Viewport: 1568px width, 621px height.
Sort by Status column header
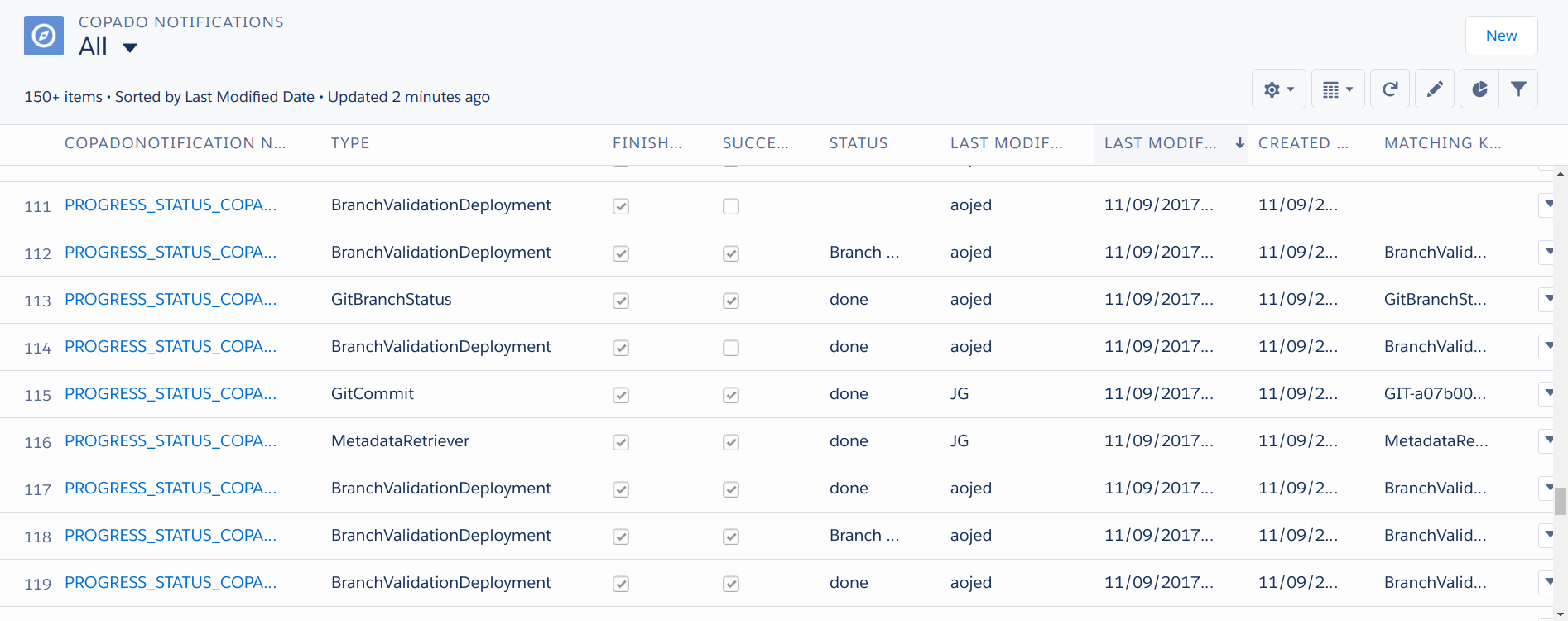click(859, 143)
